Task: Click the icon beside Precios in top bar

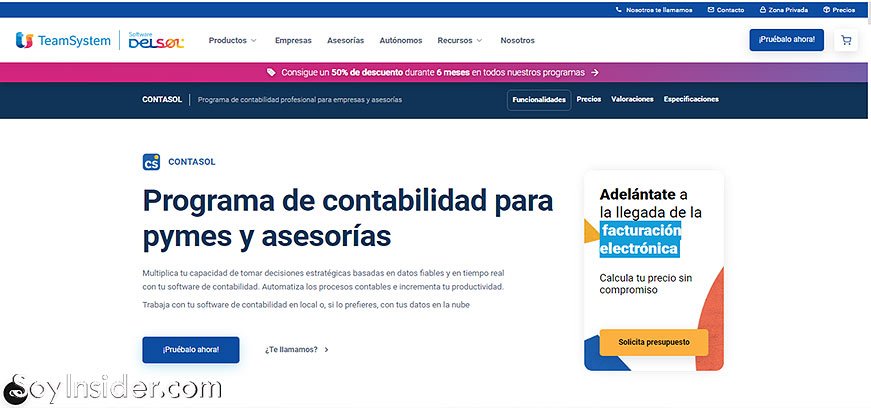Action: point(826,10)
